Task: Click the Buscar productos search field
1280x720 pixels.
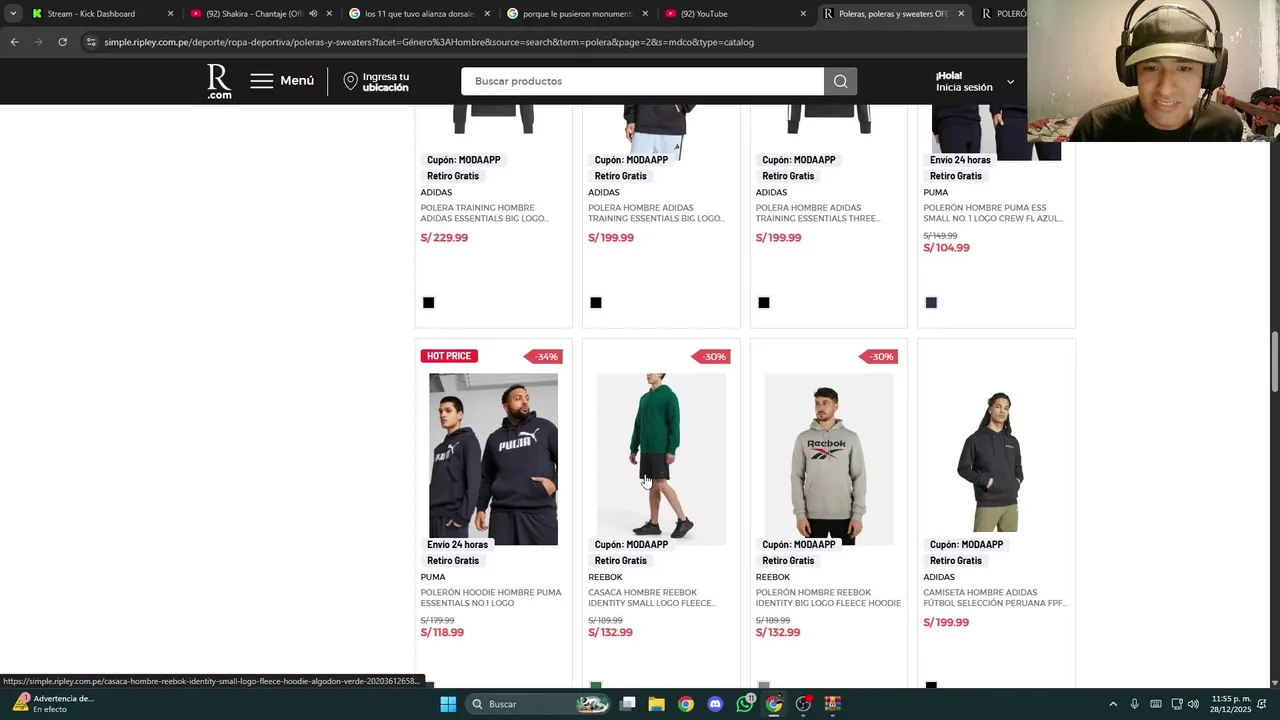Action: 642,81
